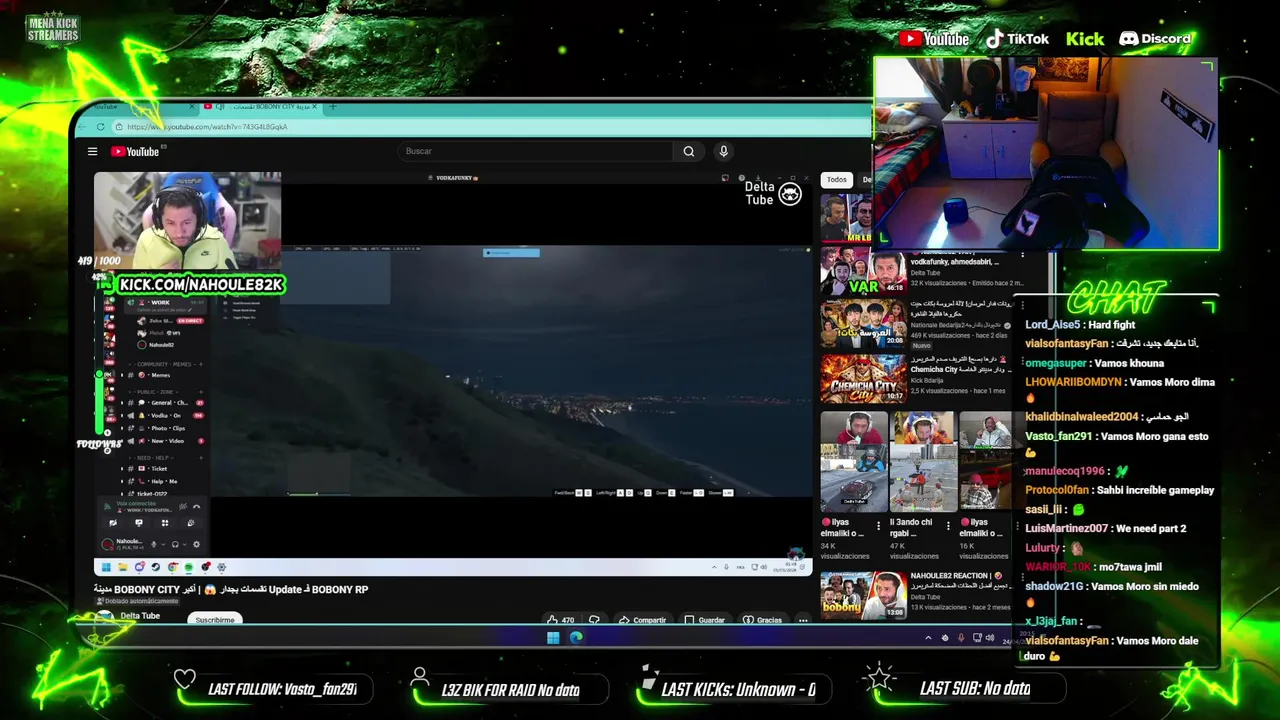Open Discord microphone input options arrow

click(x=163, y=544)
